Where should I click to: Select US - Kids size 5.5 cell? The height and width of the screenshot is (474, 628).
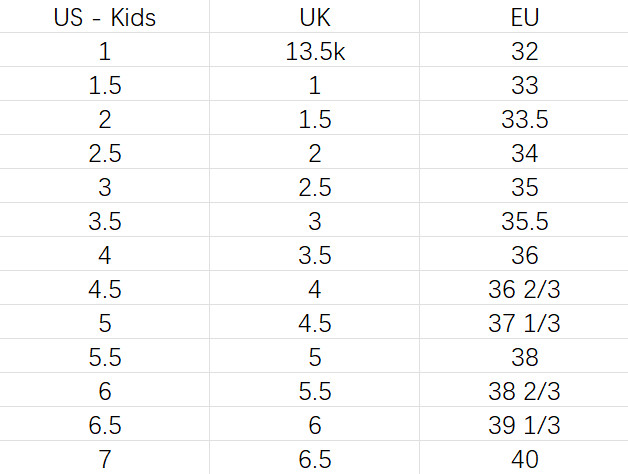pos(105,357)
